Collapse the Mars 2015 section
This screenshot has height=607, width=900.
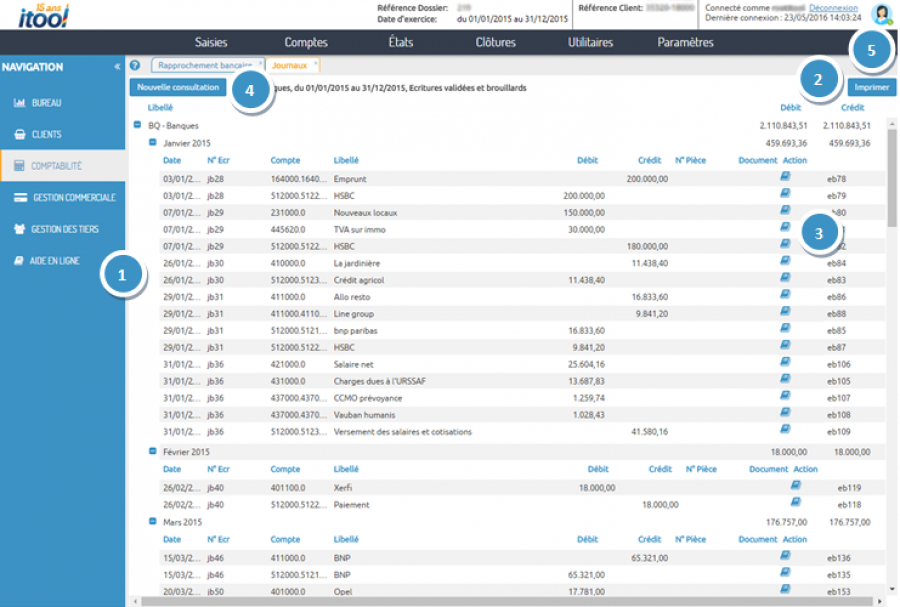tap(152, 521)
